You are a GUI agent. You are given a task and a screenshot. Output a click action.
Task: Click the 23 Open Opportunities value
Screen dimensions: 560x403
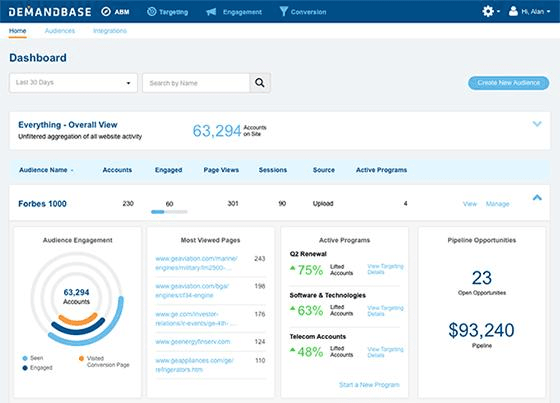coord(482,278)
